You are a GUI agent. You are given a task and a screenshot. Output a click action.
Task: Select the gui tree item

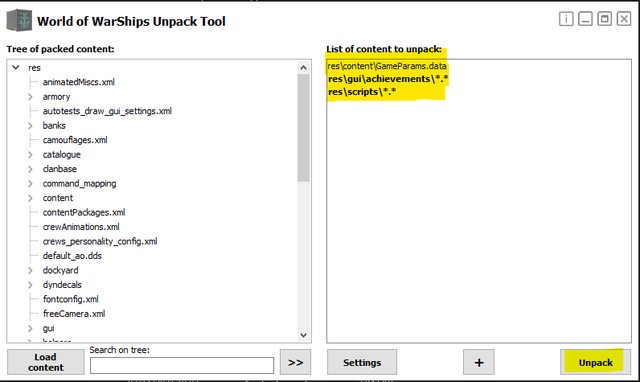(x=49, y=328)
